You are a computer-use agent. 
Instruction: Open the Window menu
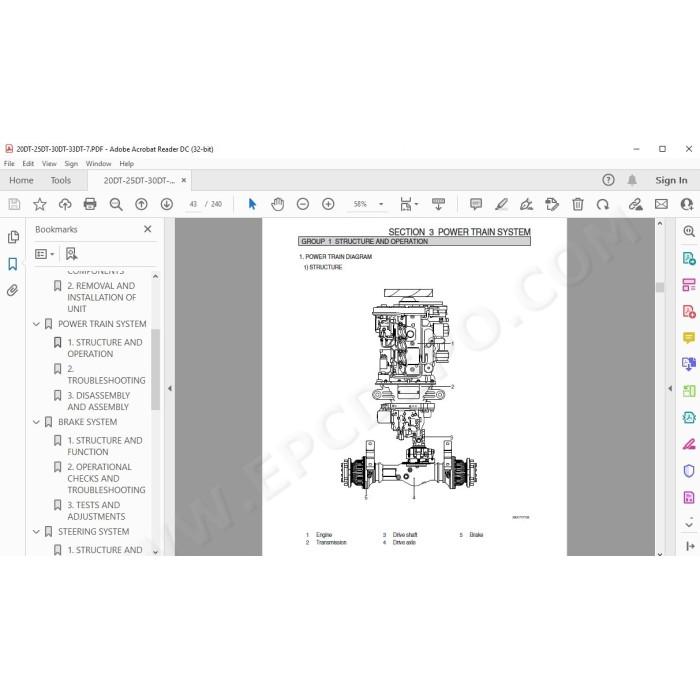[x=98, y=164]
